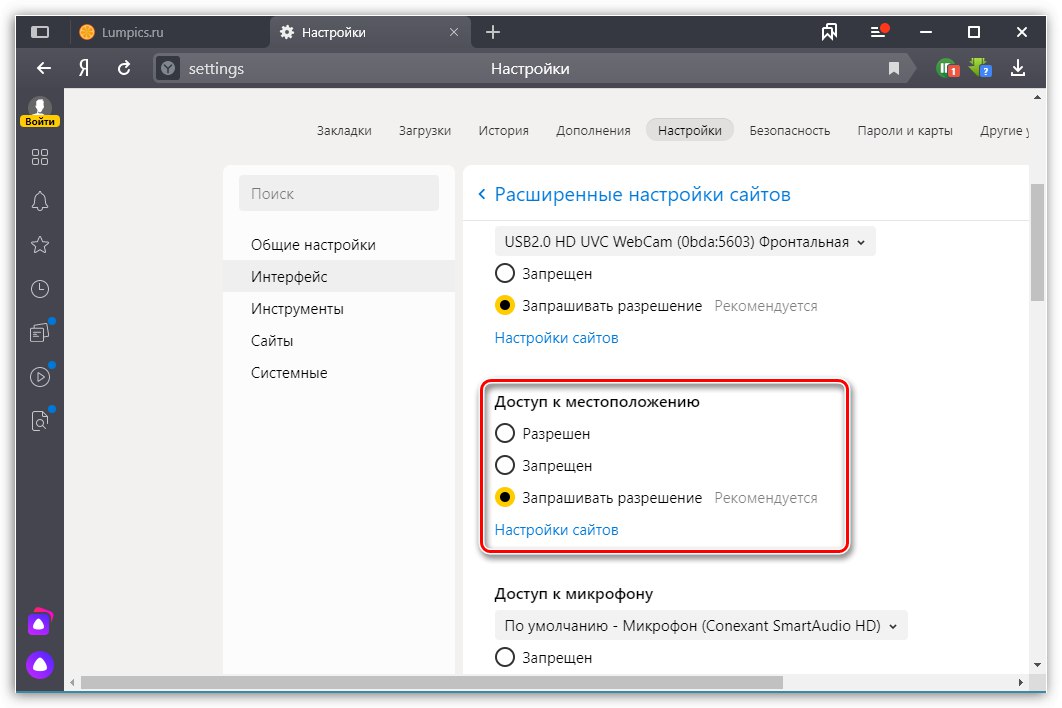Open the downloads arrow icon

[1018, 68]
